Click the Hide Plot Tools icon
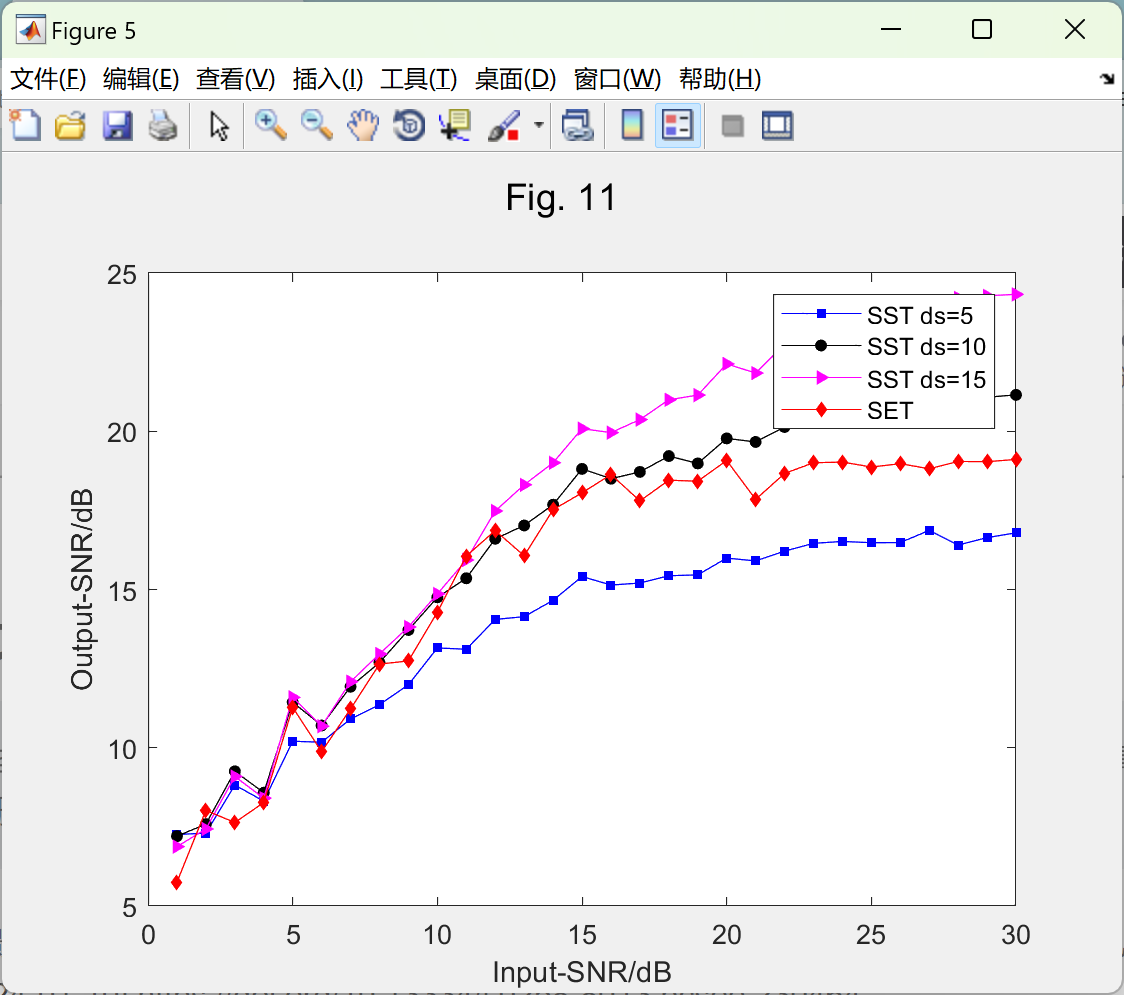This screenshot has height=995, width=1124. click(732, 126)
